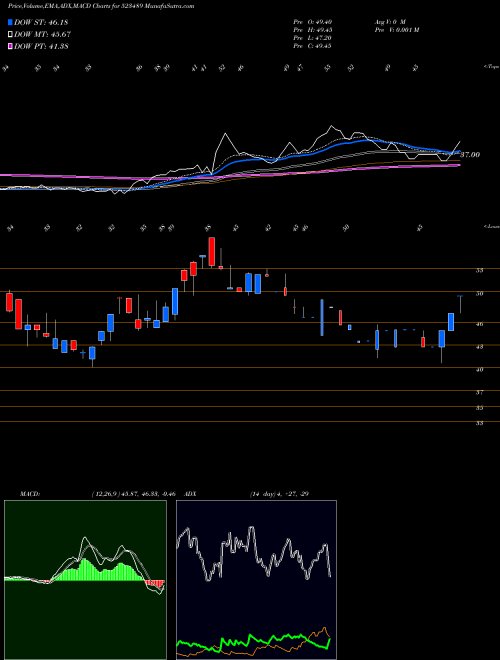Click the 'ADX' panel heading
Image resolution: width=500 pixels, height=660 pixels.
(190, 494)
